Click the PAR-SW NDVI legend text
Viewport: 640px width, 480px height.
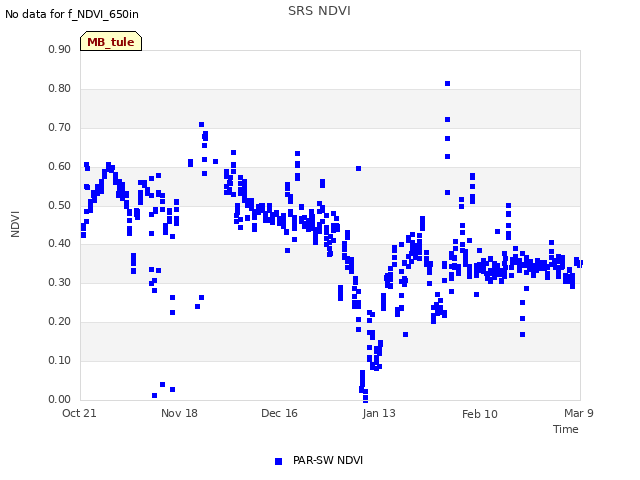[328, 460]
